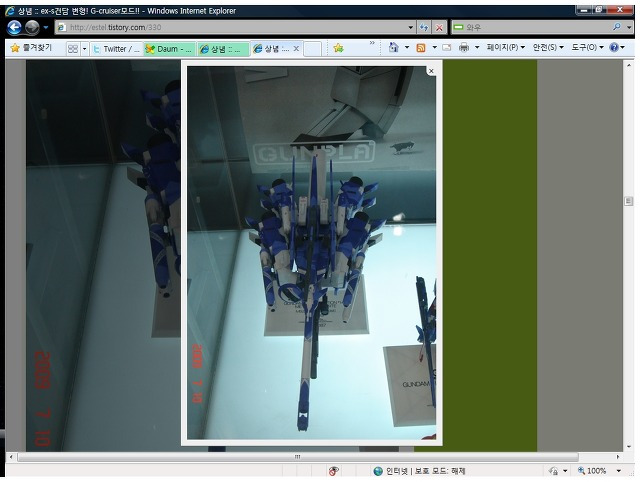Open the security icon dropdown in status bar

tap(565, 471)
